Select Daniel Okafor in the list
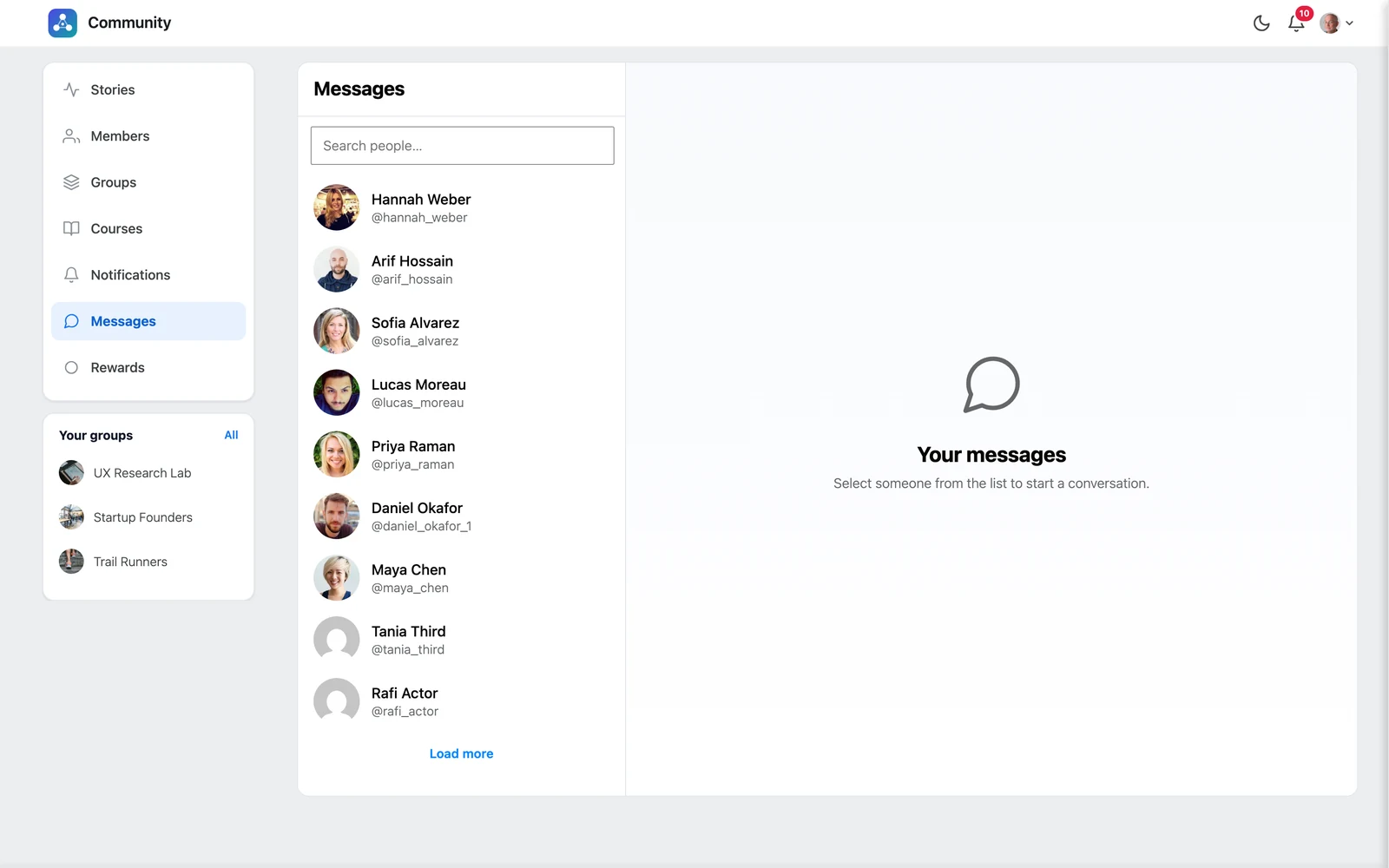This screenshot has width=1389, height=868. 462,516
